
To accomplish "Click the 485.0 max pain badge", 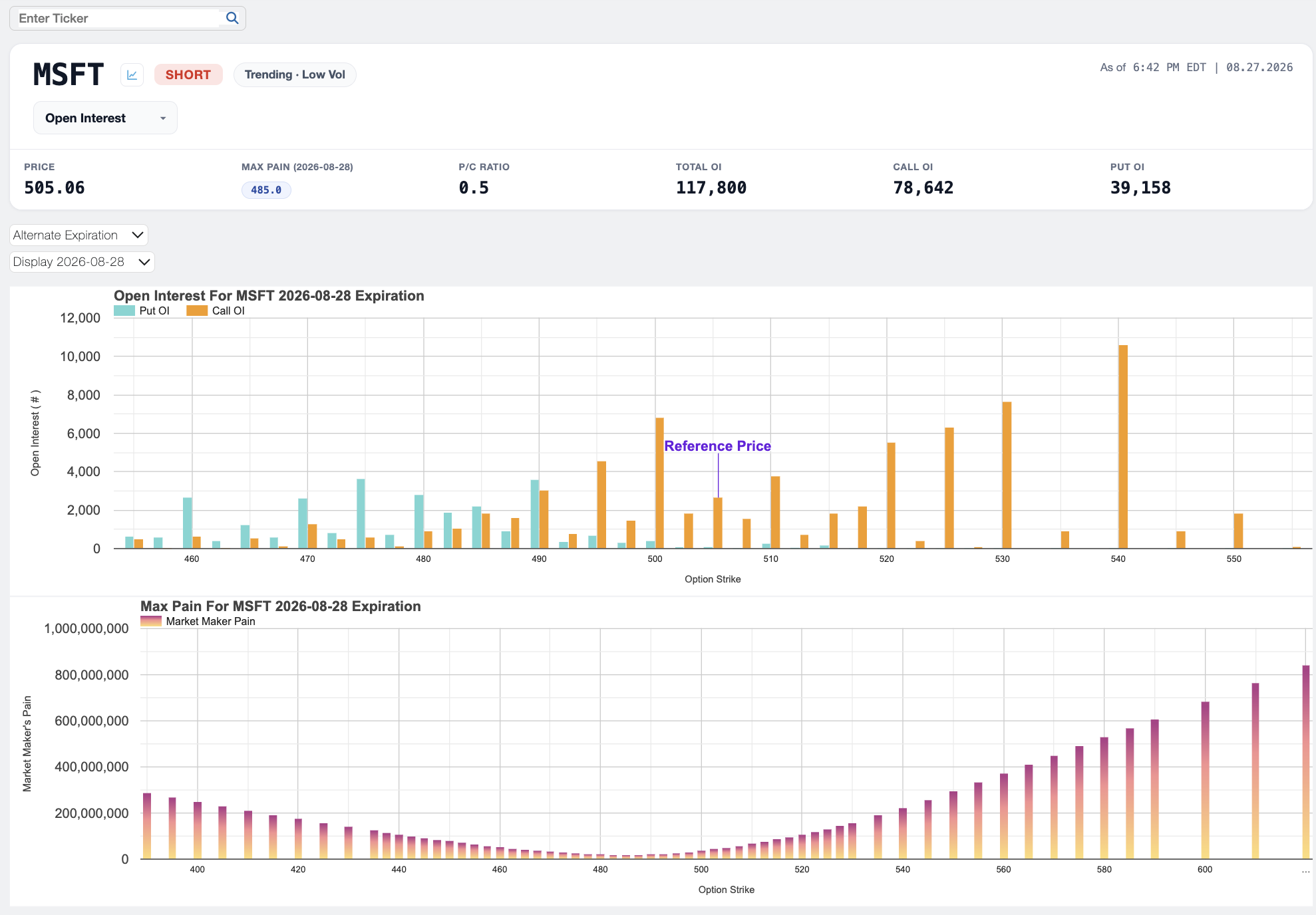I will tap(266, 190).
